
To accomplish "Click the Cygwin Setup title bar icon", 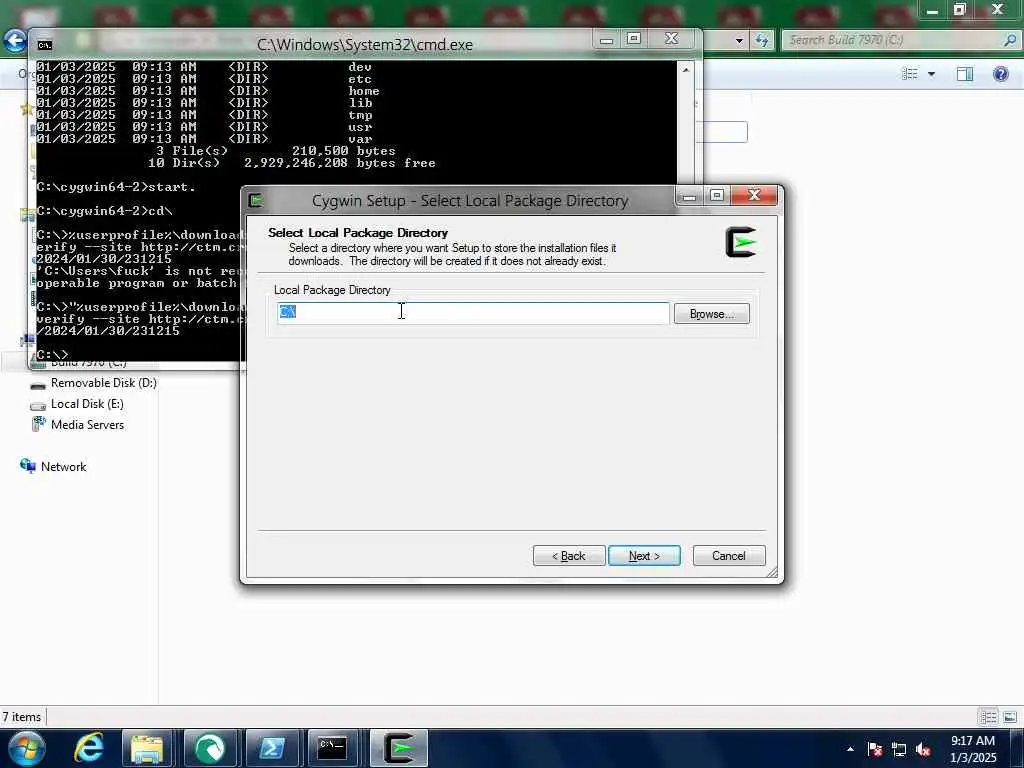I will 256,200.
